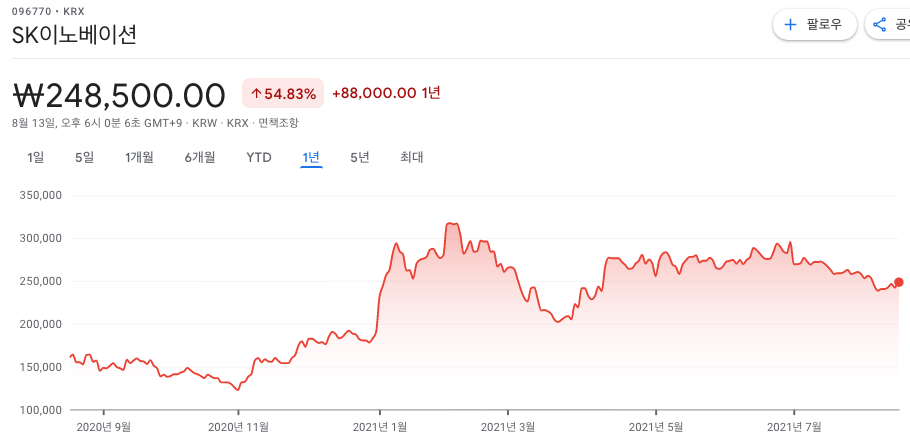Viewport: 910px width, 443px height.
Task: Click the 2020년 11월 axis label
Action: coord(238,427)
